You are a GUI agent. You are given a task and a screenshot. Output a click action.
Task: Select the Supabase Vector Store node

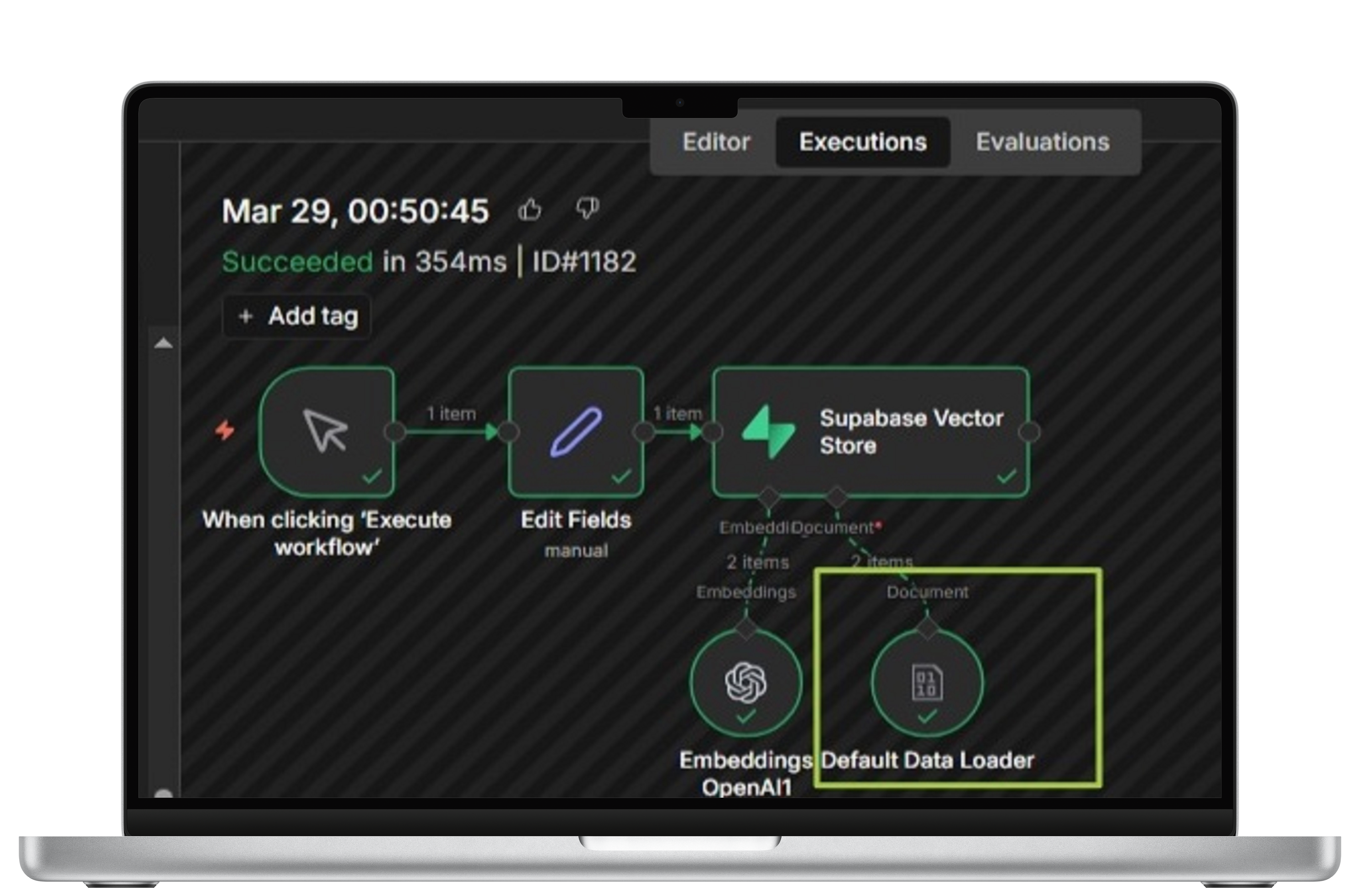871,431
